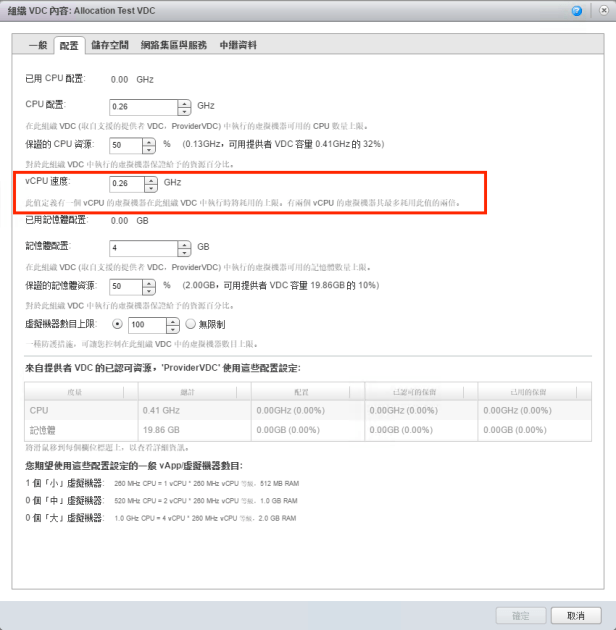The image size is (616, 630).
Task: Decrease 記憶體配置 with the down arrow
Action: click(x=183, y=251)
